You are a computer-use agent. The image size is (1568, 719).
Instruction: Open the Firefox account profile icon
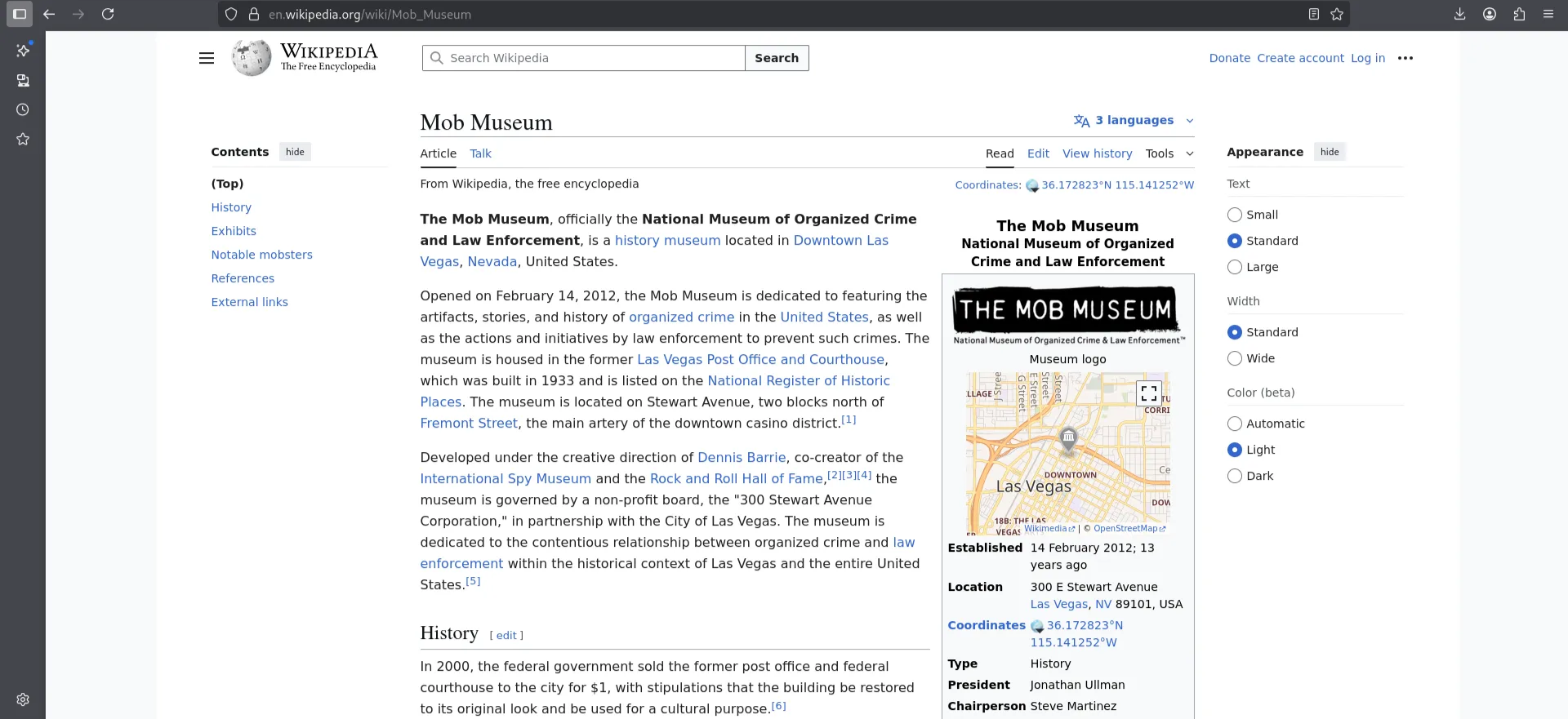point(1490,14)
